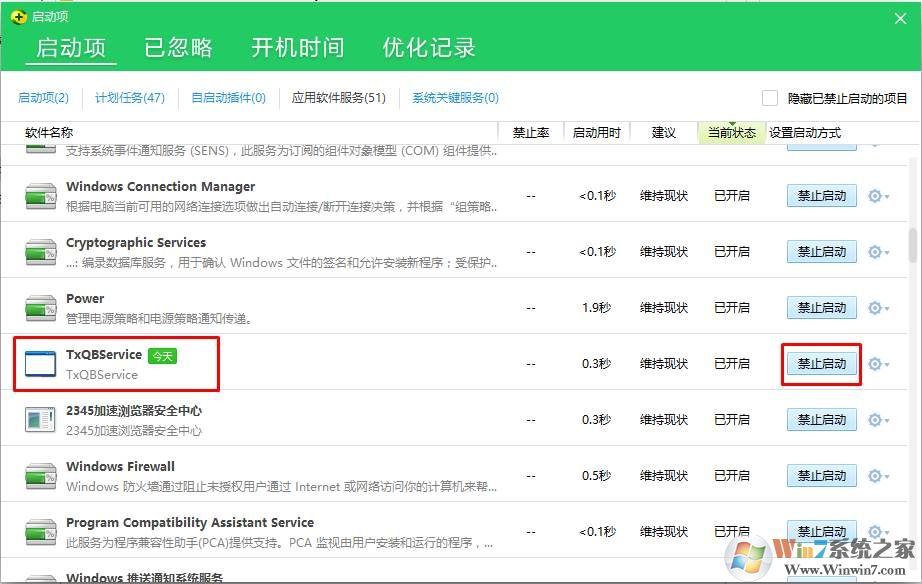Enable 隐藏已禁止启动的项目 checkbox
The image size is (922, 584).
(x=770, y=98)
